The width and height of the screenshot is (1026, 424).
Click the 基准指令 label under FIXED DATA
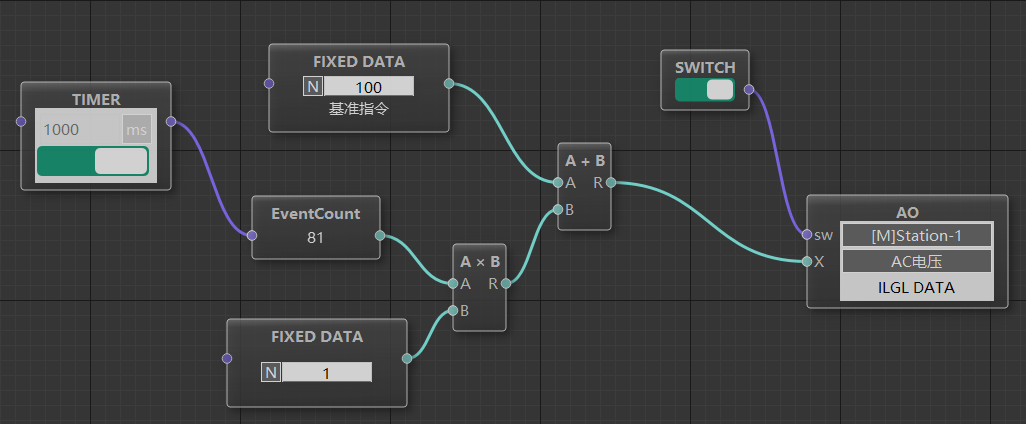click(x=359, y=109)
